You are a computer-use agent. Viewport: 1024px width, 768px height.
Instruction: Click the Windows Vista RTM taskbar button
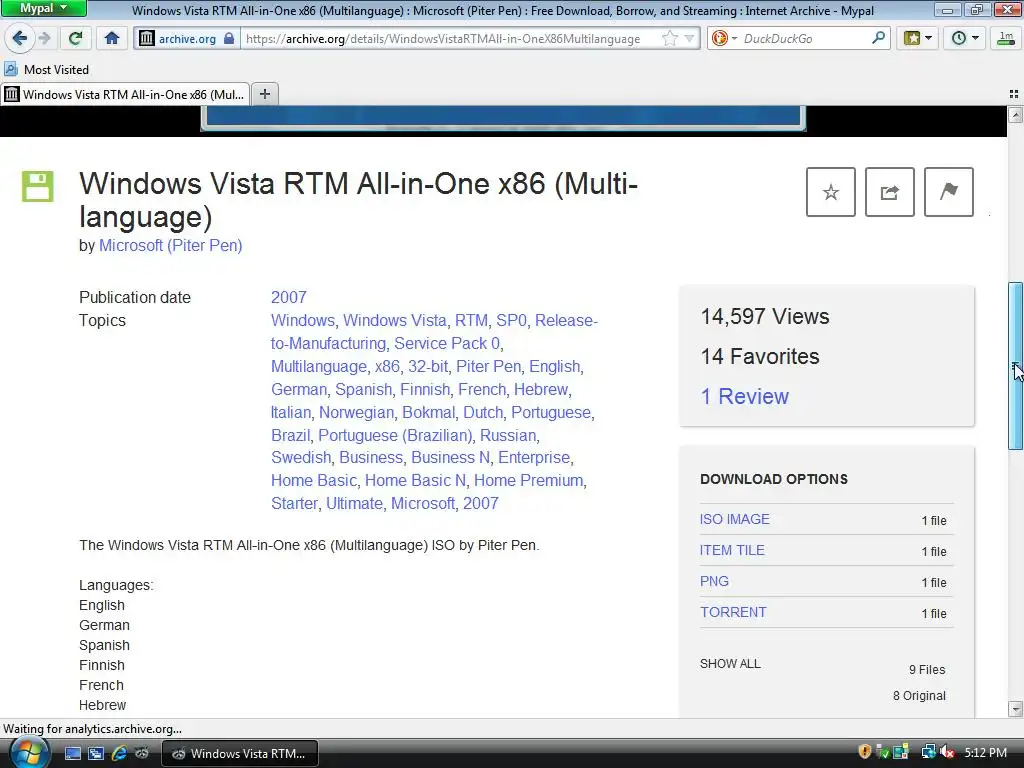click(x=240, y=753)
